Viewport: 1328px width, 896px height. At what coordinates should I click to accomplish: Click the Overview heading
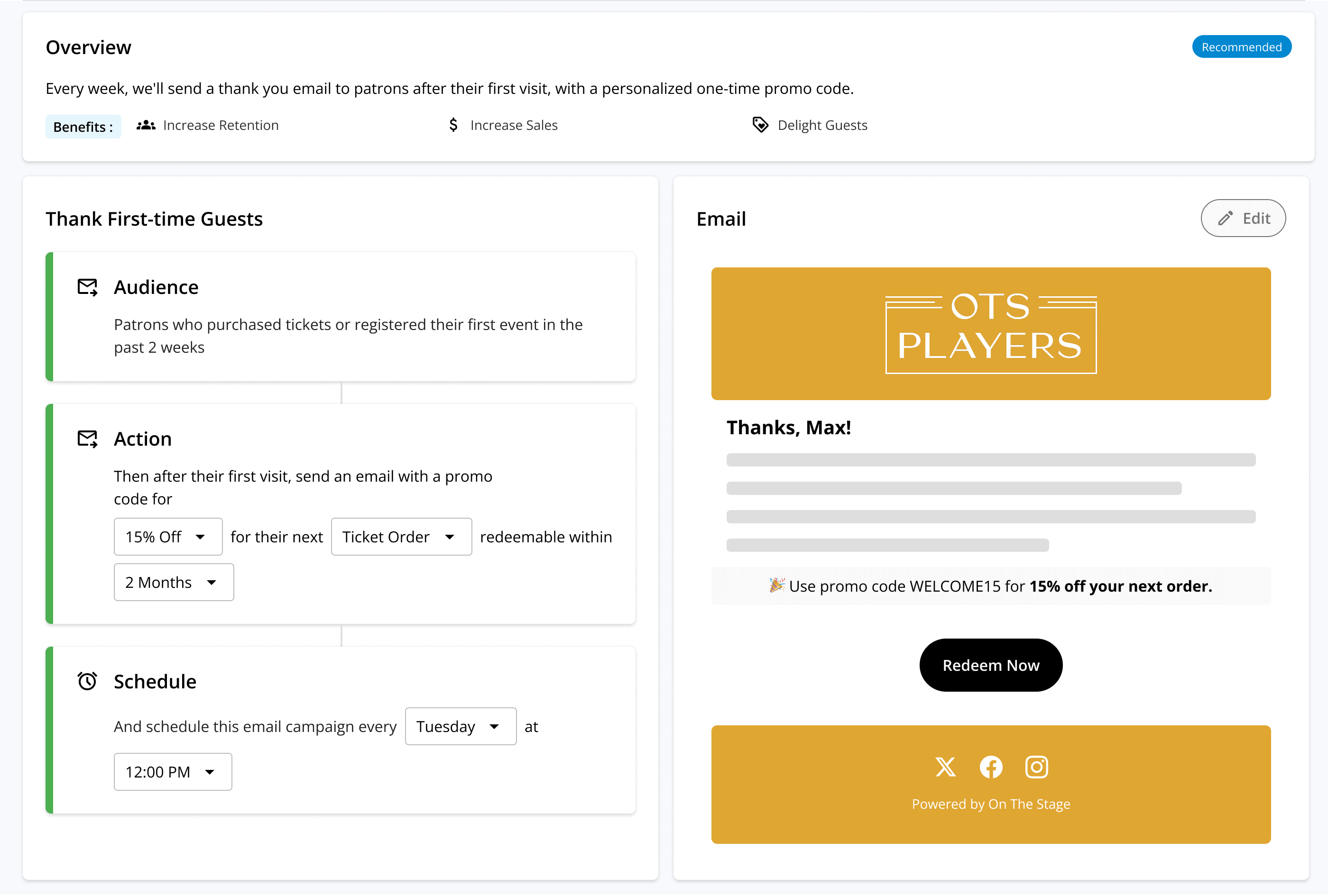(89, 47)
